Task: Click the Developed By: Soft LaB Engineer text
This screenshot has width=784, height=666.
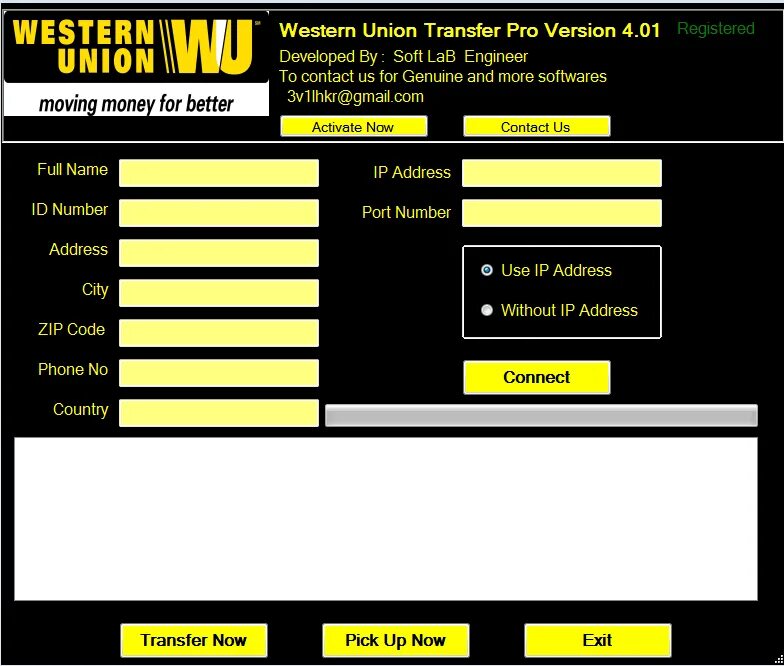Action: click(x=404, y=56)
